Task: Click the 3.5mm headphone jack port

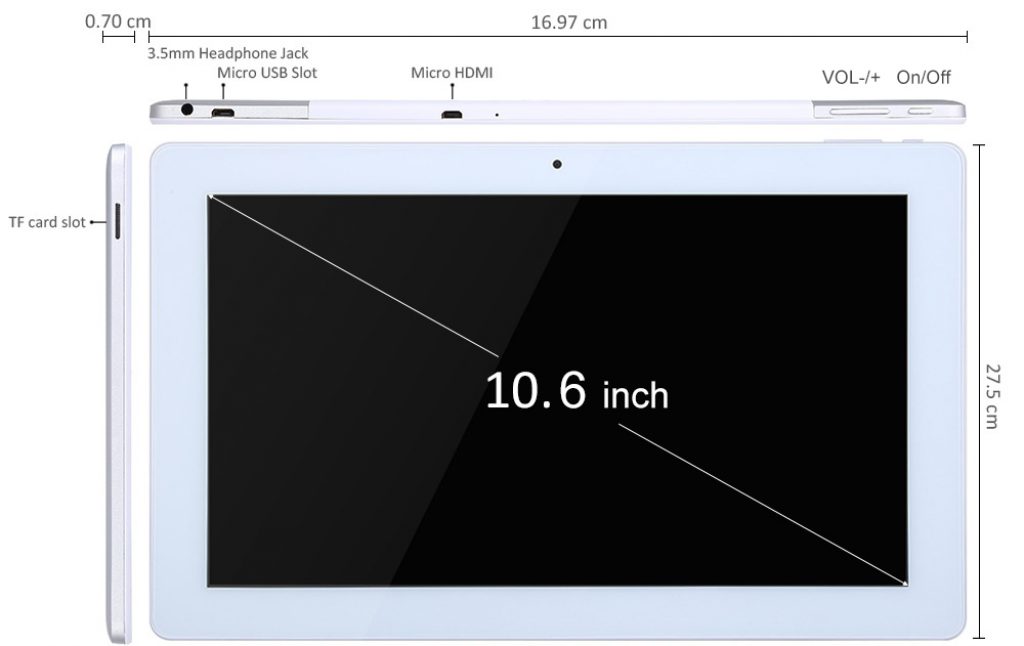Action: 187,110
